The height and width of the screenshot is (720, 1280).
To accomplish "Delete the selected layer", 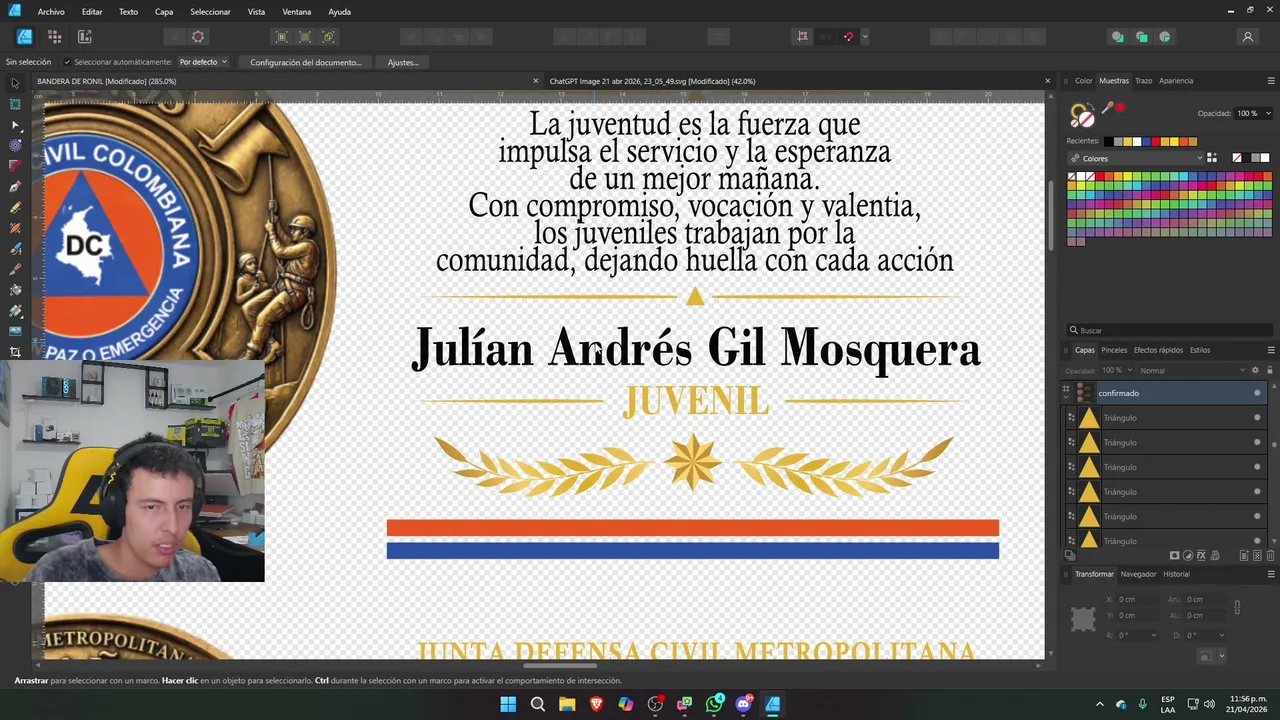I will [1271, 555].
